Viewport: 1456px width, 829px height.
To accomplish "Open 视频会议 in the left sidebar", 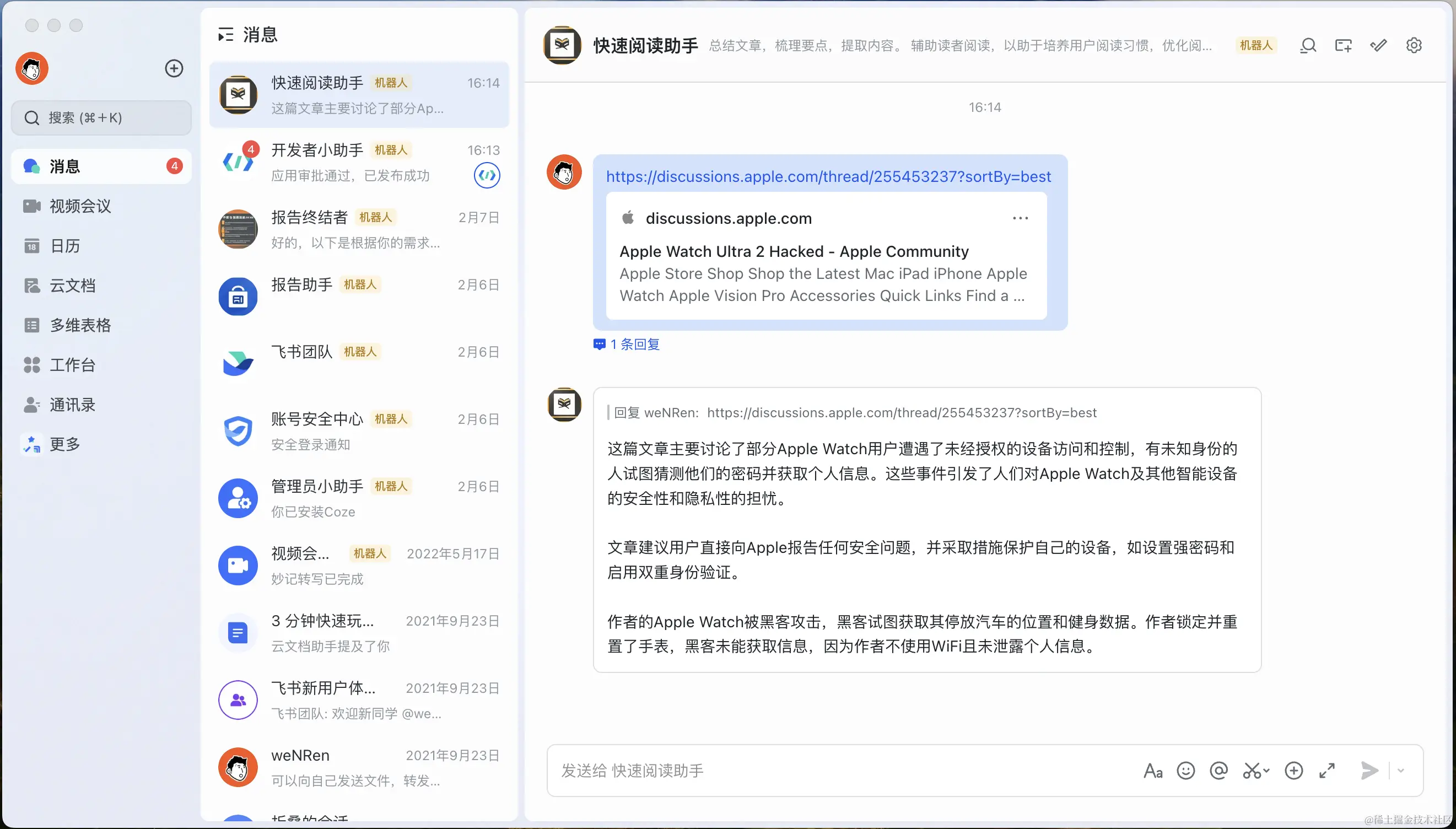I will [x=80, y=206].
